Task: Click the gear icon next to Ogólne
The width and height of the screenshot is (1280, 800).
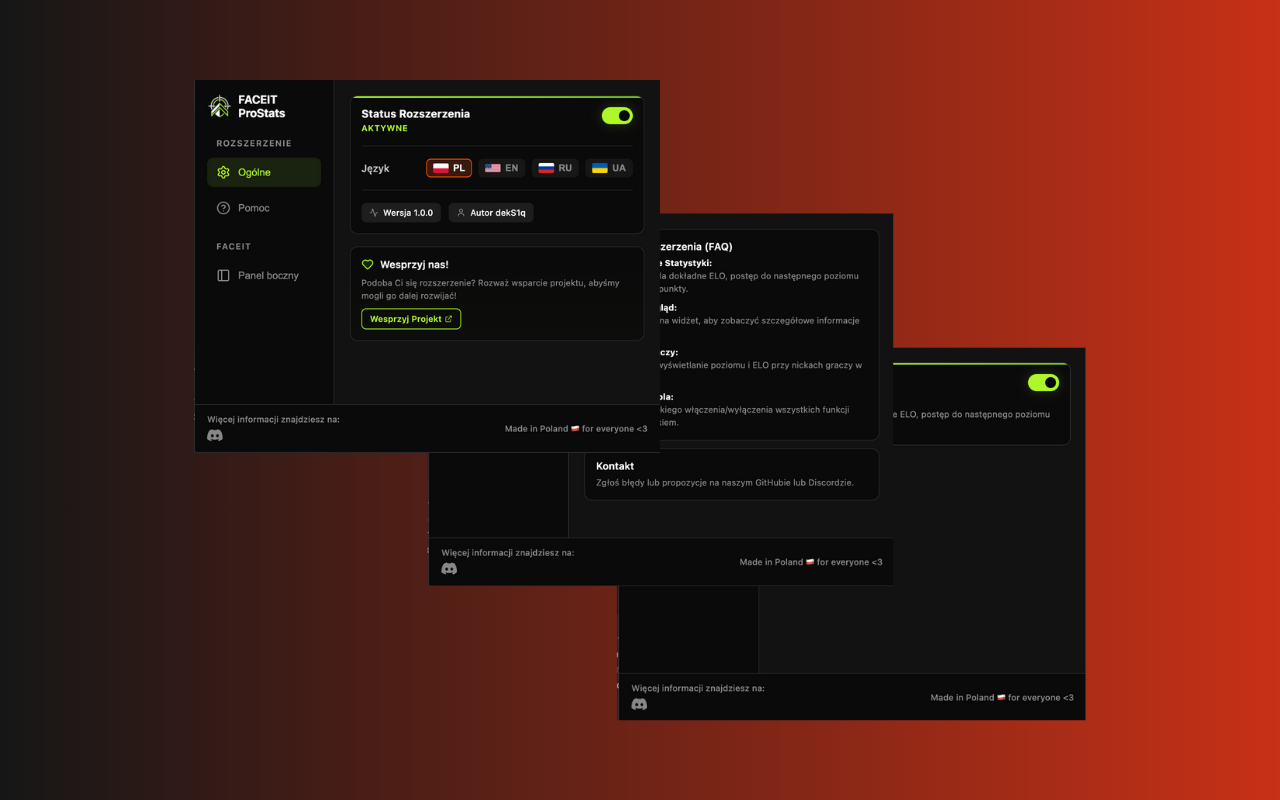Action: click(x=223, y=172)
